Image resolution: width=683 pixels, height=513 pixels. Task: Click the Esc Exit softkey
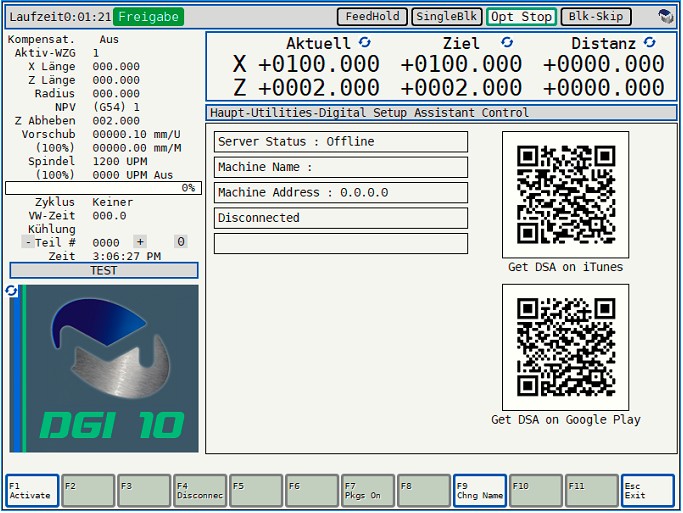(647, 491)
